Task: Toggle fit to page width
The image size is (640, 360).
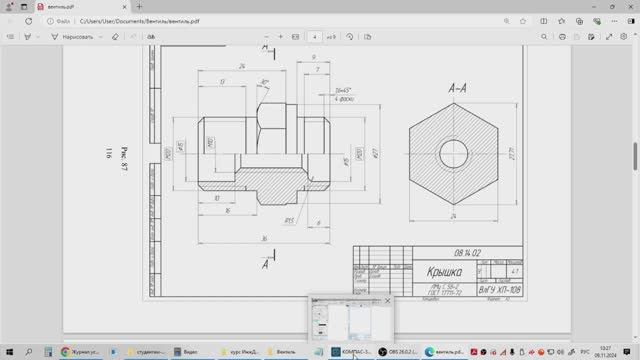Action: [x=296, y=37]
